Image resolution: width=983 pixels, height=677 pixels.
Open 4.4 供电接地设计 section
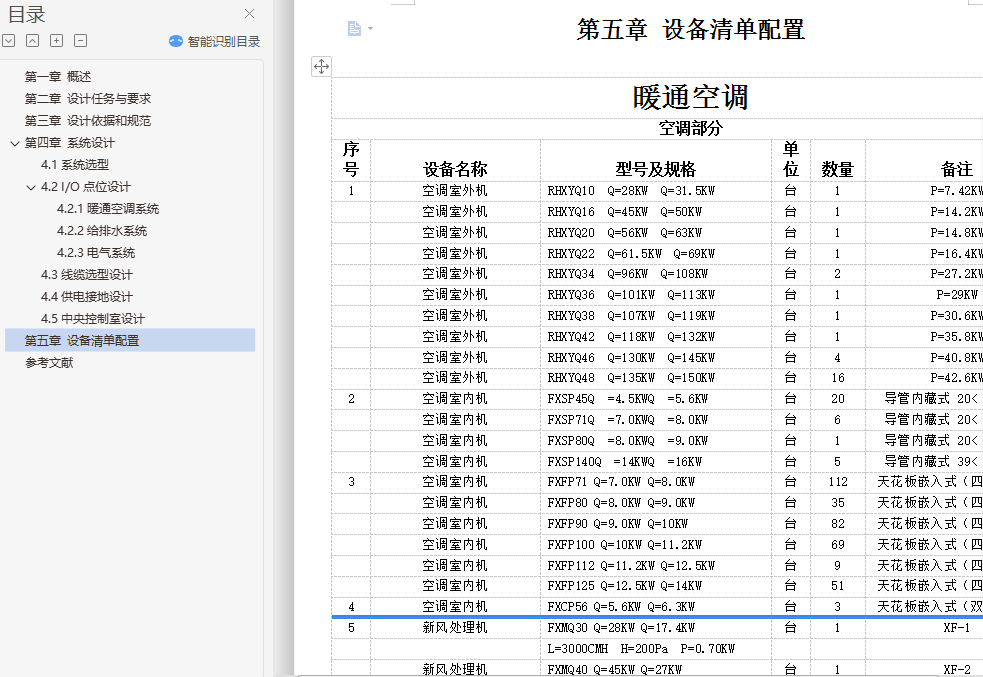[87, 297]
